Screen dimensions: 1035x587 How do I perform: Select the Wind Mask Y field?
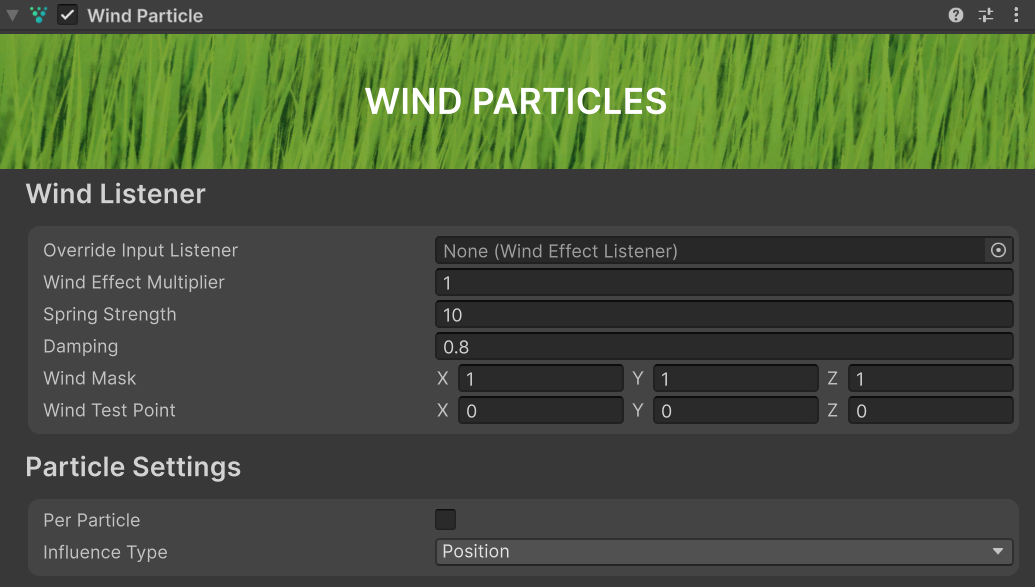coord(735,379)
